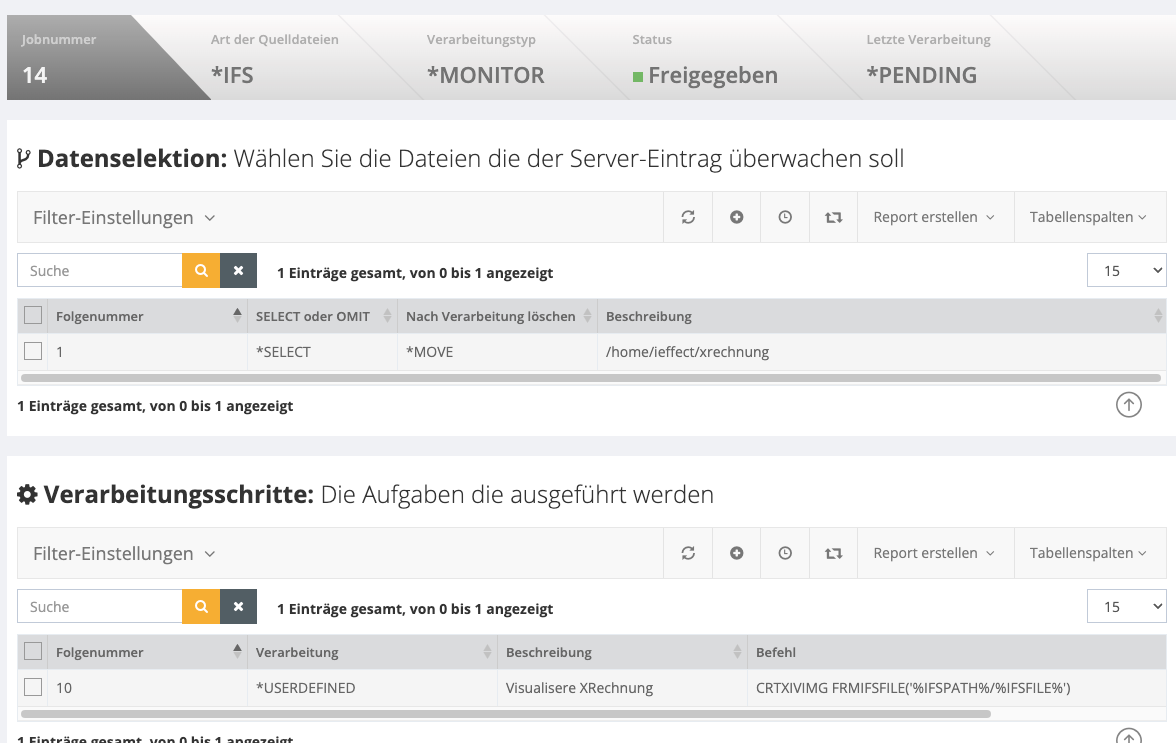1176x743 pixels.
Task: Tick checkbox for Folgenummer 10 row
Action: [33, 687]
